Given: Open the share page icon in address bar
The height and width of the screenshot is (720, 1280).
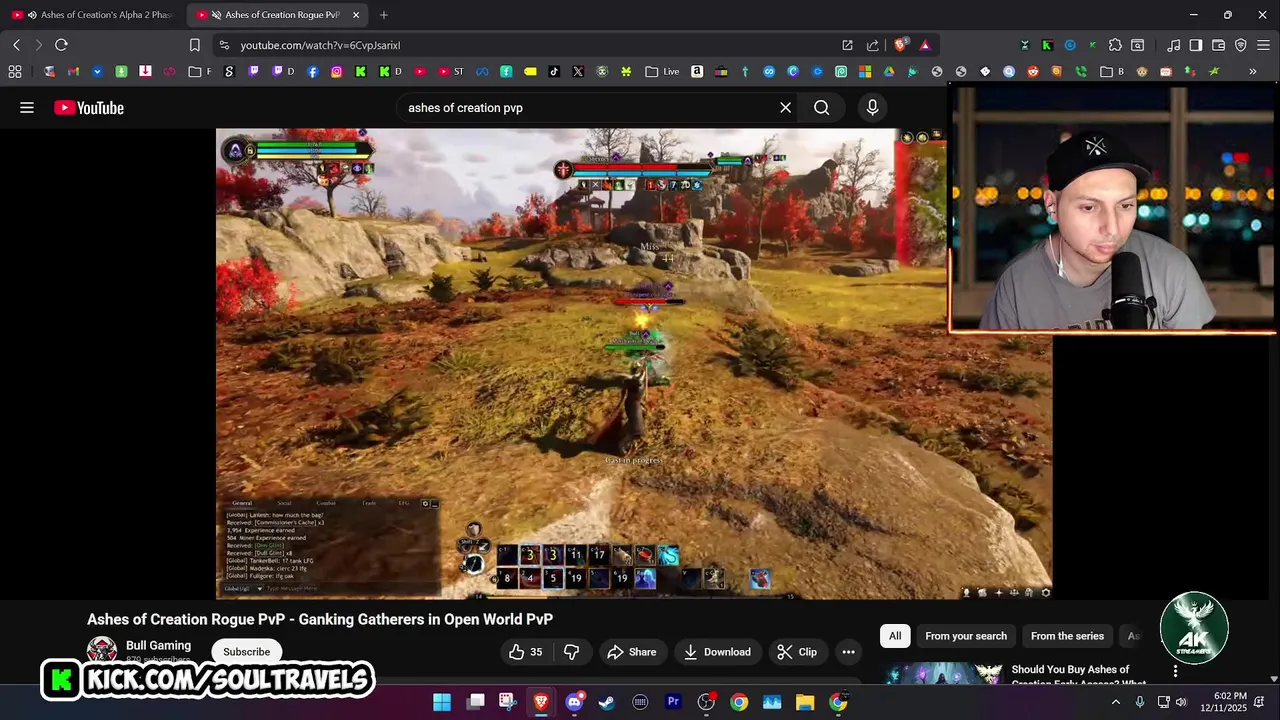Looking at the screenshot, I should (x=872, y=45).
